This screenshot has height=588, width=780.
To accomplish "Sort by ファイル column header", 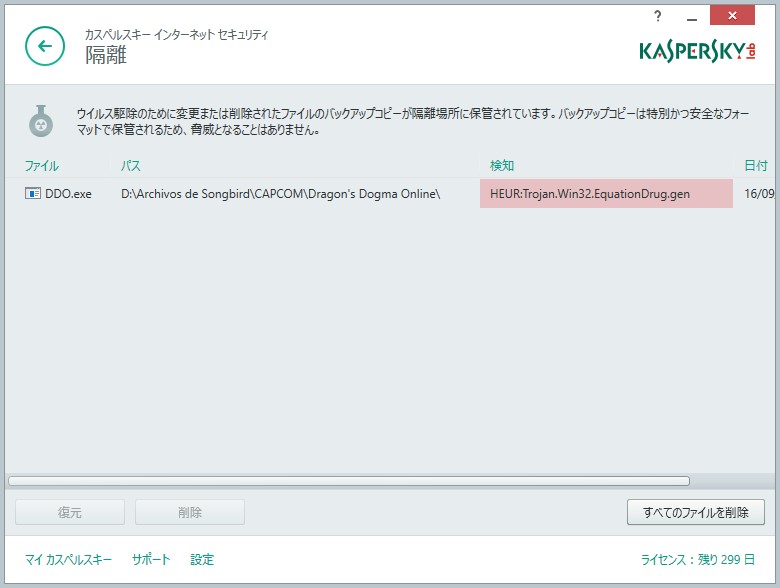I will click(x=42, y=166).
